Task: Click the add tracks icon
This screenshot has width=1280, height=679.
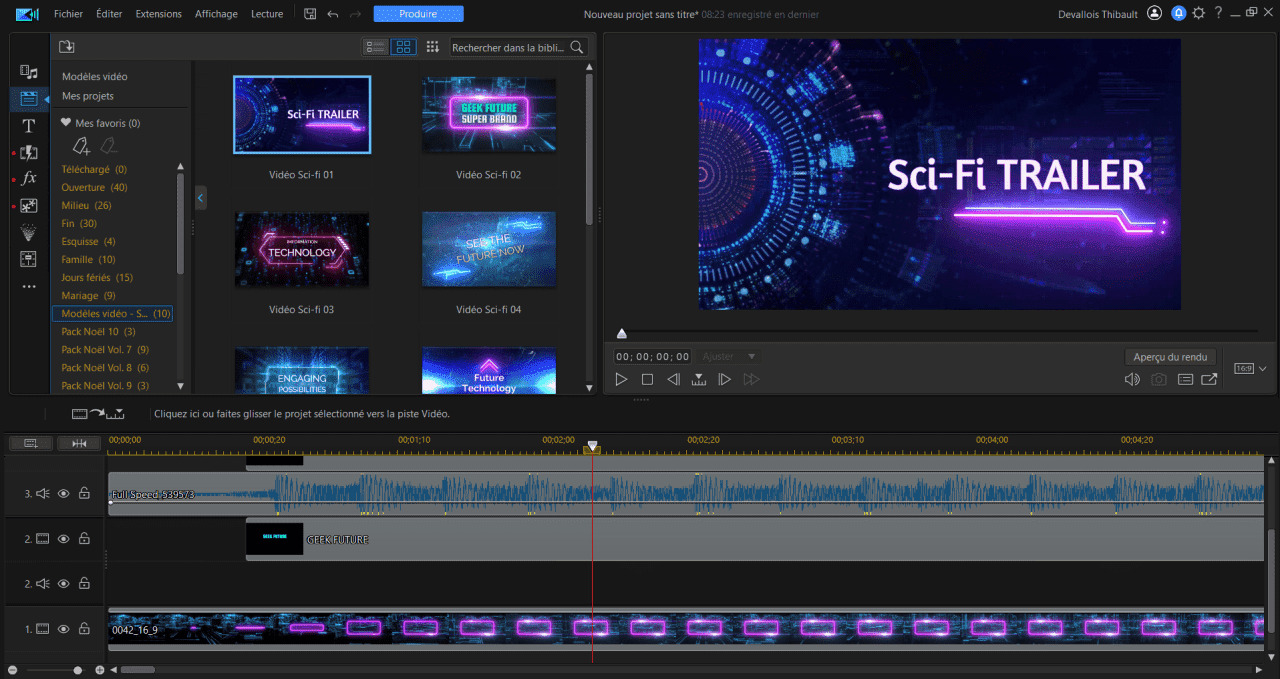Action: click(x=30, y=443)
